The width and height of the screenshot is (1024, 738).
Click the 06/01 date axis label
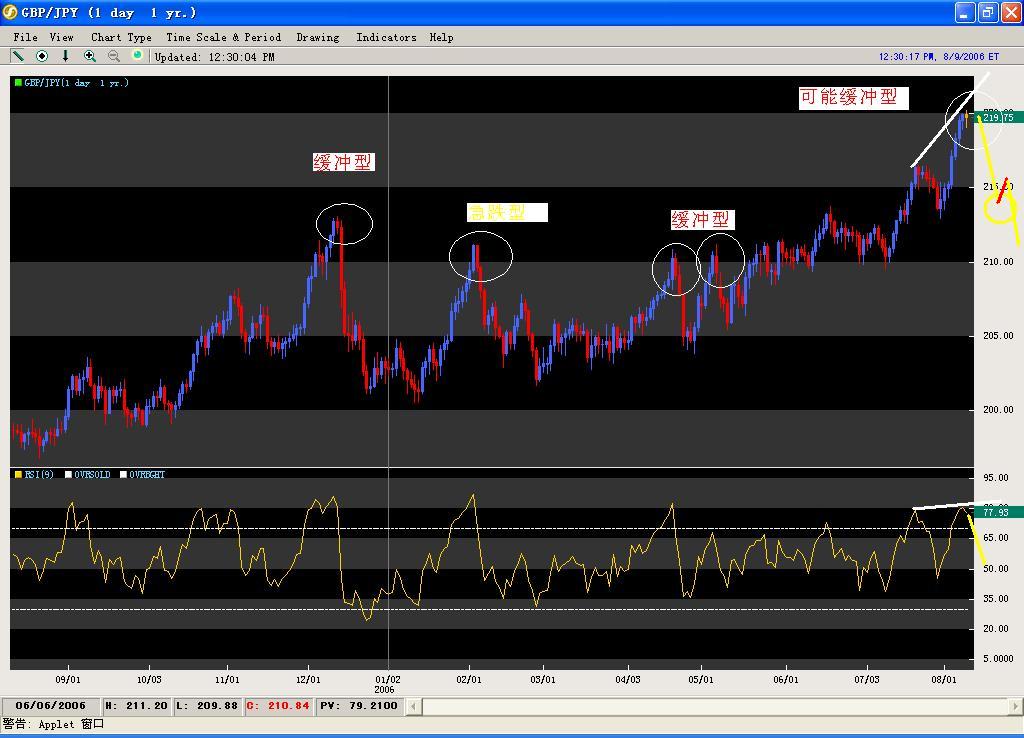(786, 679)
